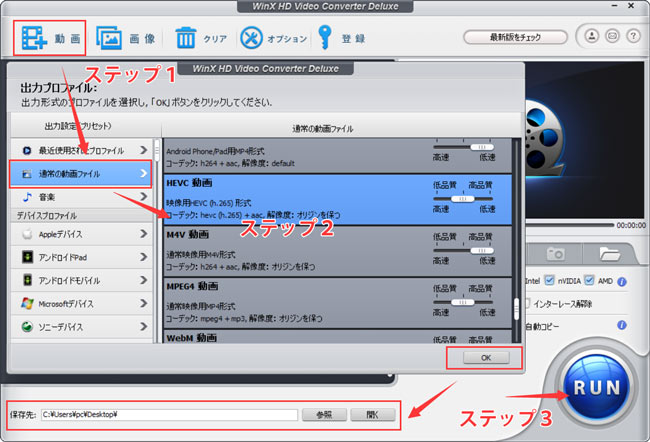The width and height of the screenshot is (650, 442).
Task: Click the 最新版をチェック button
Action: [515, 37]
